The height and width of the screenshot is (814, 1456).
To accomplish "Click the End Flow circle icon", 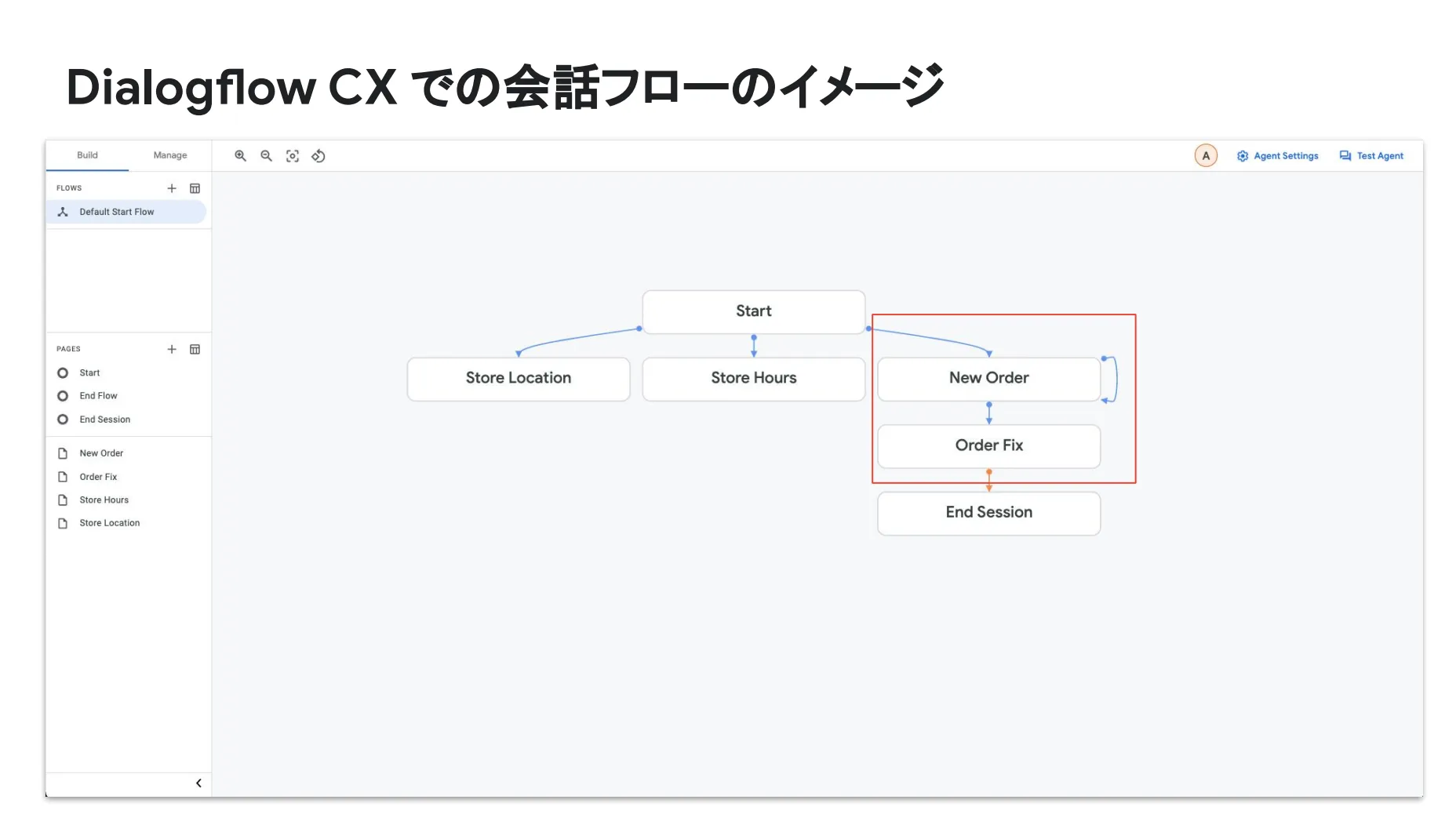I will click(x=63, y=396).
